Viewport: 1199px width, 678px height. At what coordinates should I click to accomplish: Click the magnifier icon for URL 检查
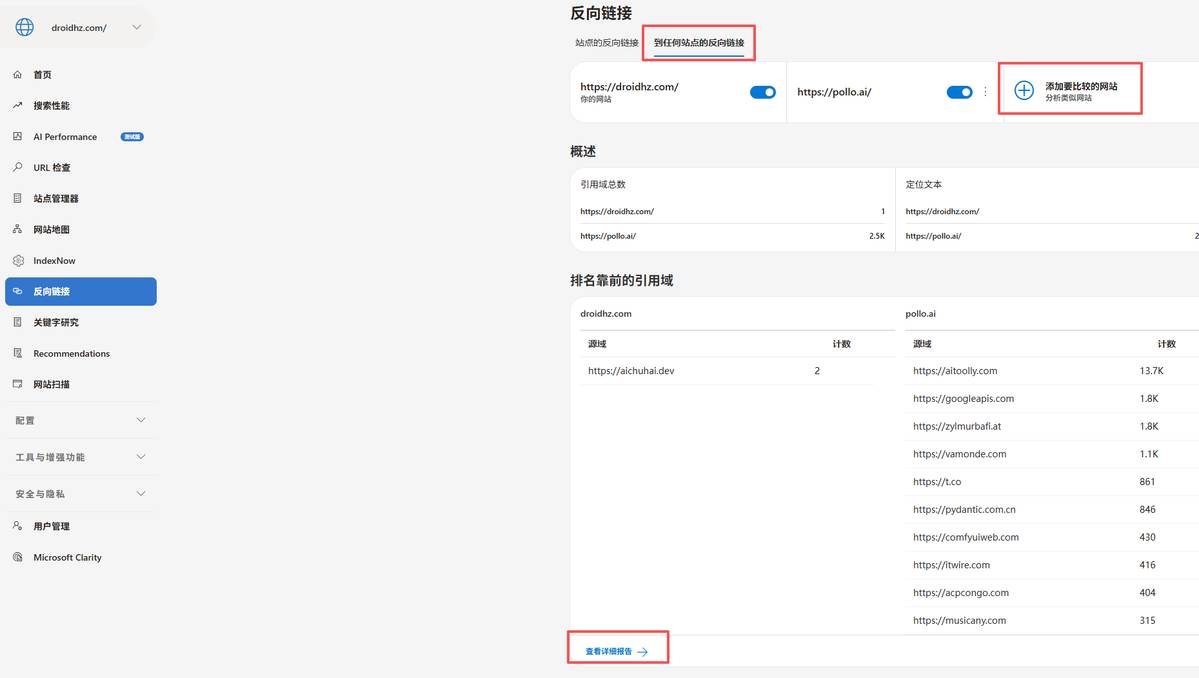pyautogui.click(x=18, y=167)
